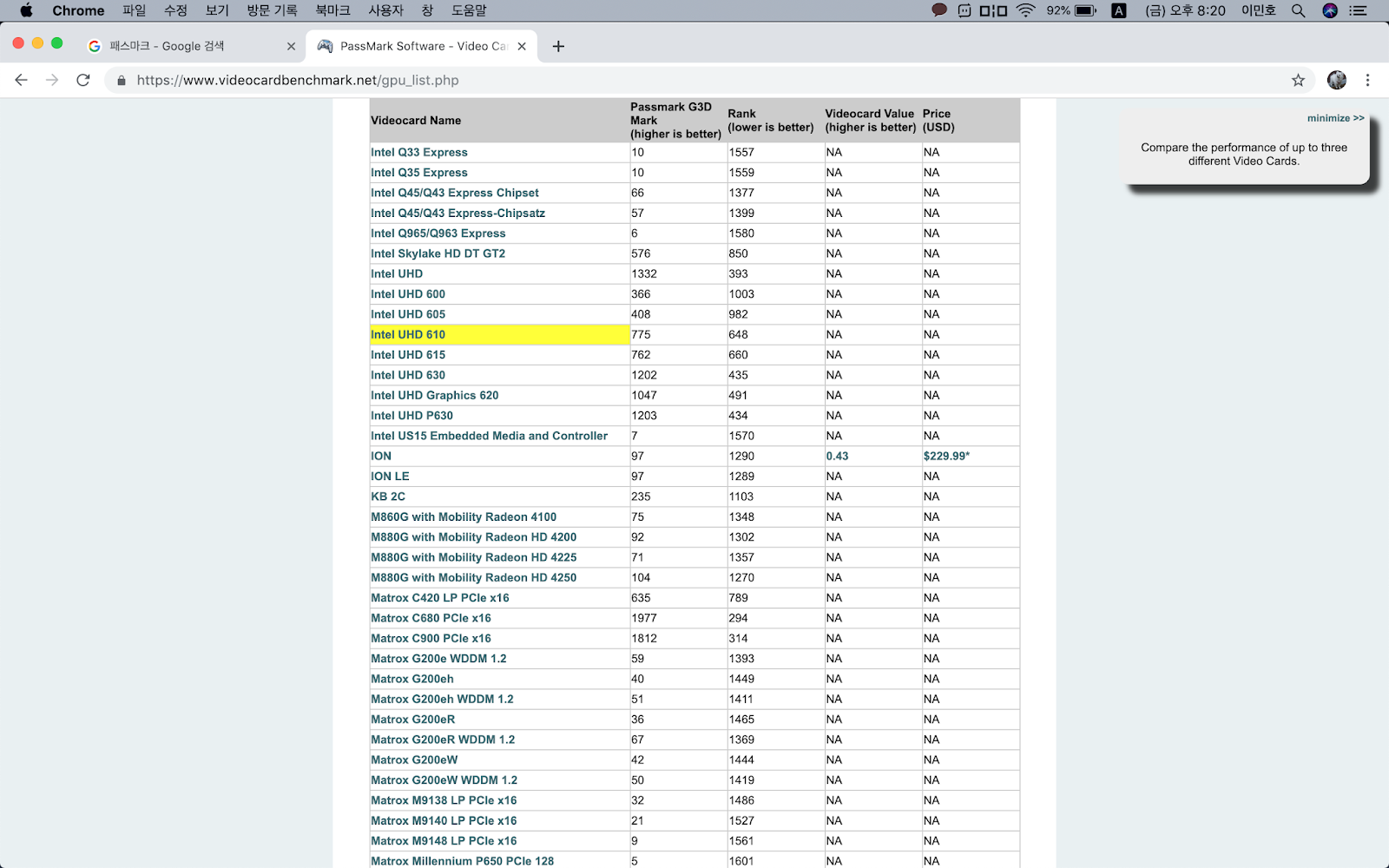Sort by the Price (USD) column header
This screenshot has width=1389, height=868.
coord(938,121)
